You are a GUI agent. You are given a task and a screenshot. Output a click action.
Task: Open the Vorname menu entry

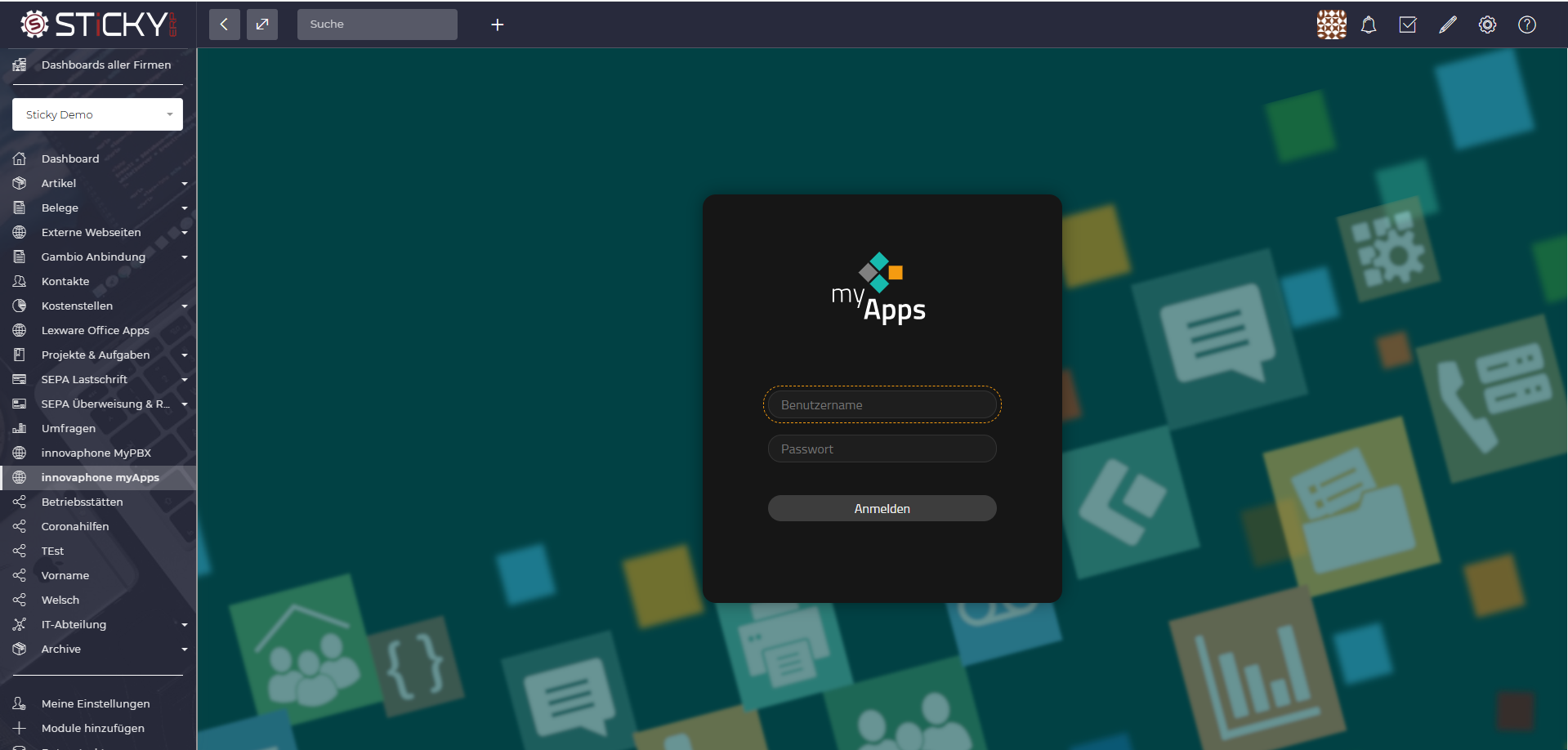click(65, 575)
